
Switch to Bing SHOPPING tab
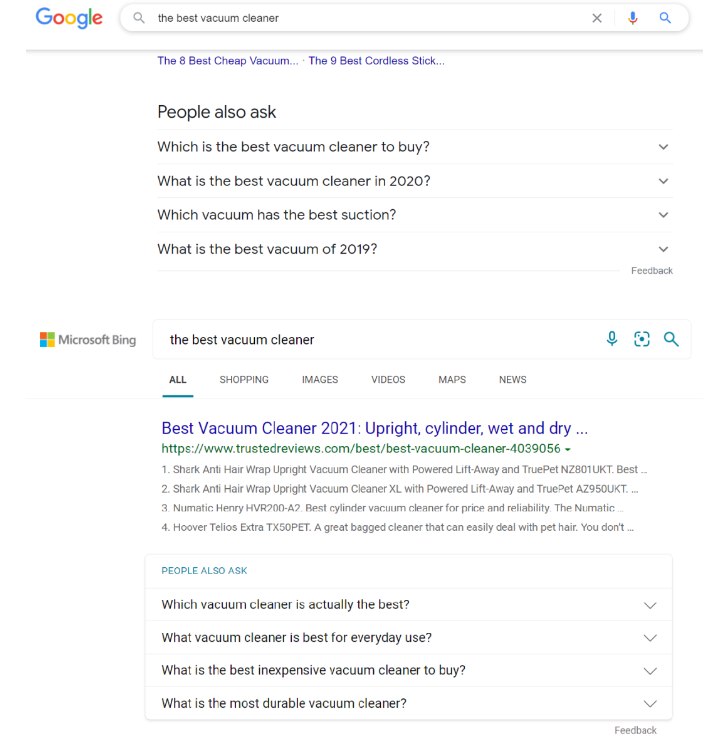click(x=244, y=380)
